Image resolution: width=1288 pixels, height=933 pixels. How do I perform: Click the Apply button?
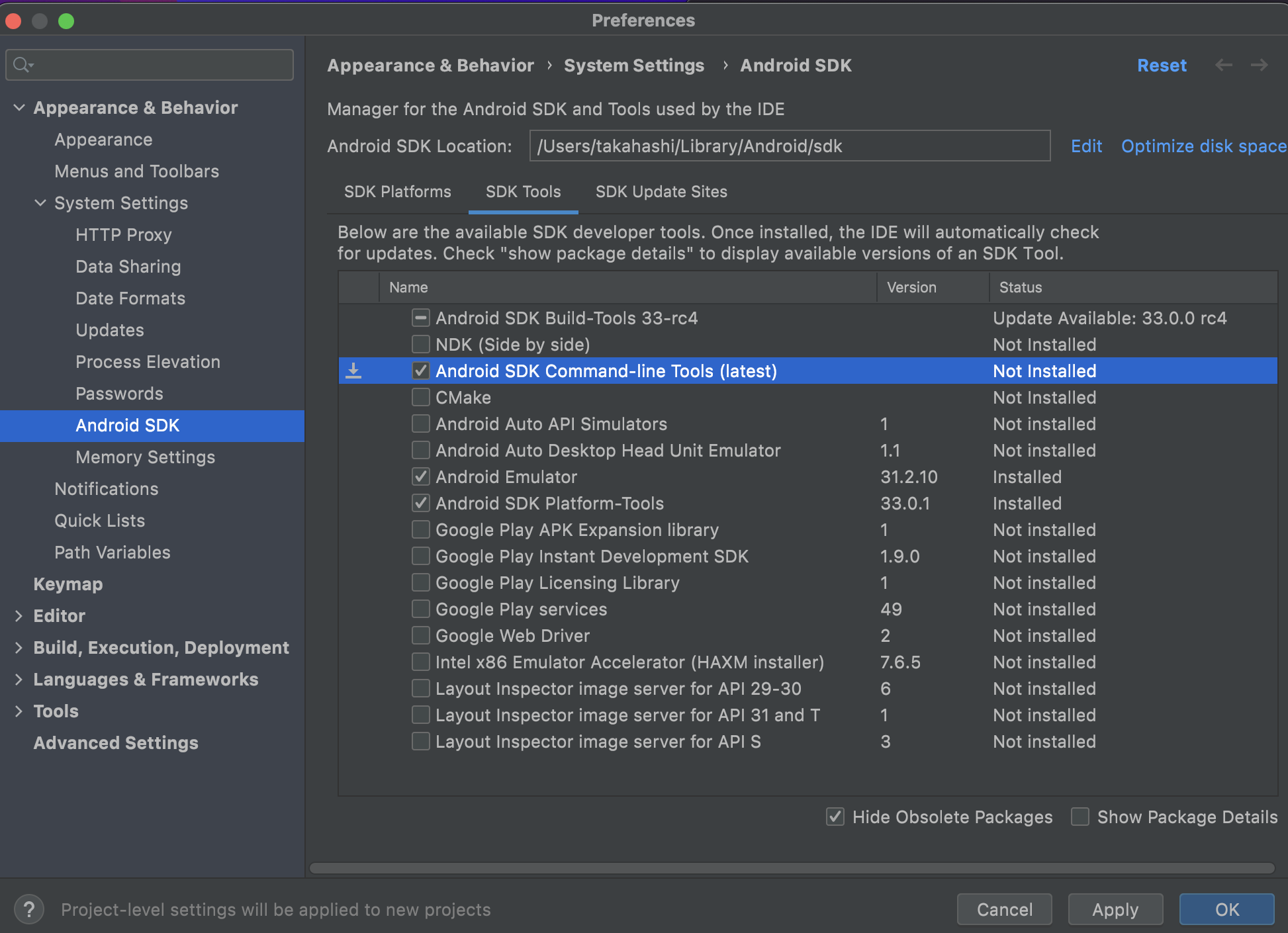point(1115,909)
